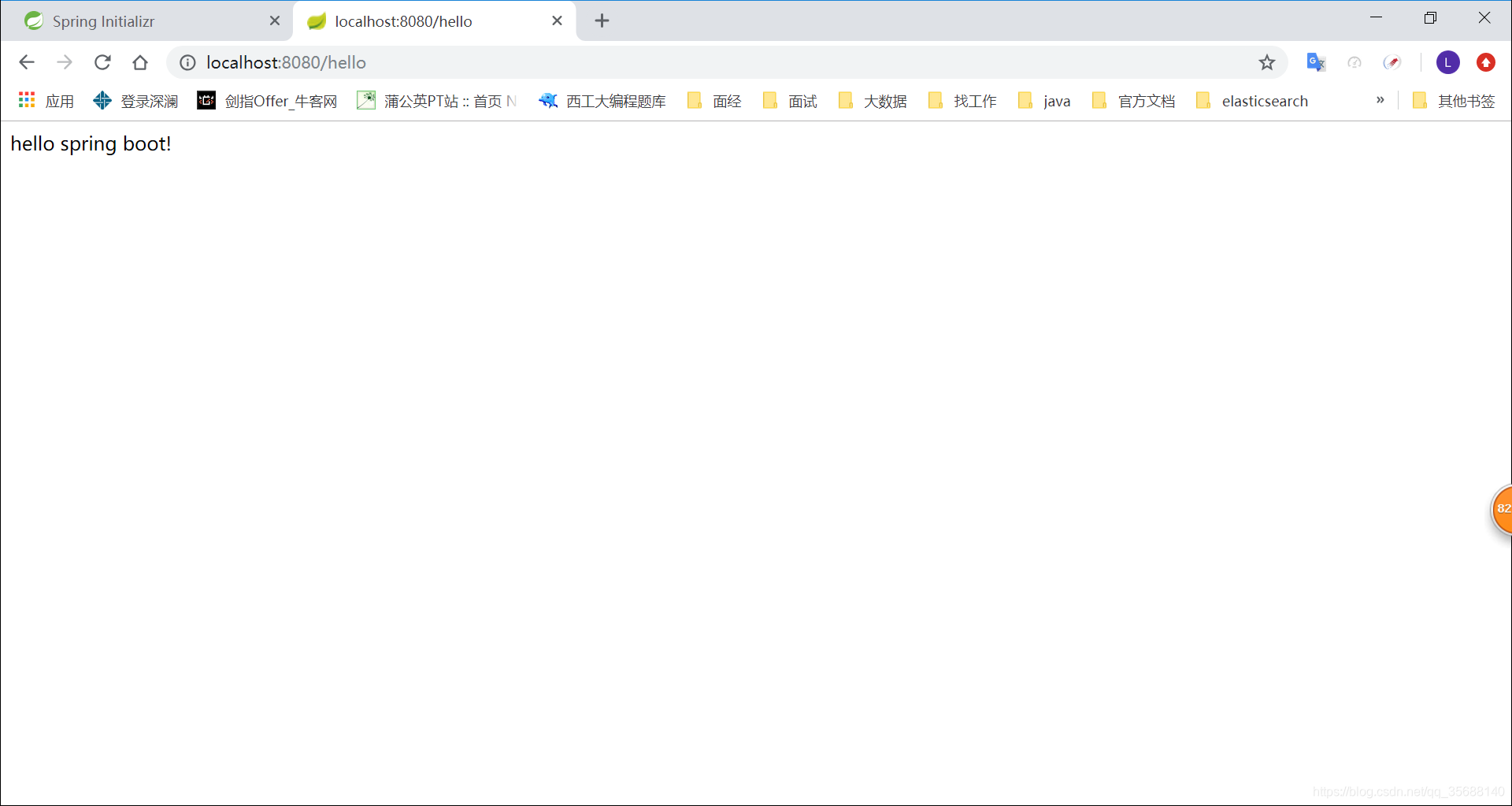Open the java bookmark folder
This screenshot has width=1512, height=806.
[x=1044, y=101]
